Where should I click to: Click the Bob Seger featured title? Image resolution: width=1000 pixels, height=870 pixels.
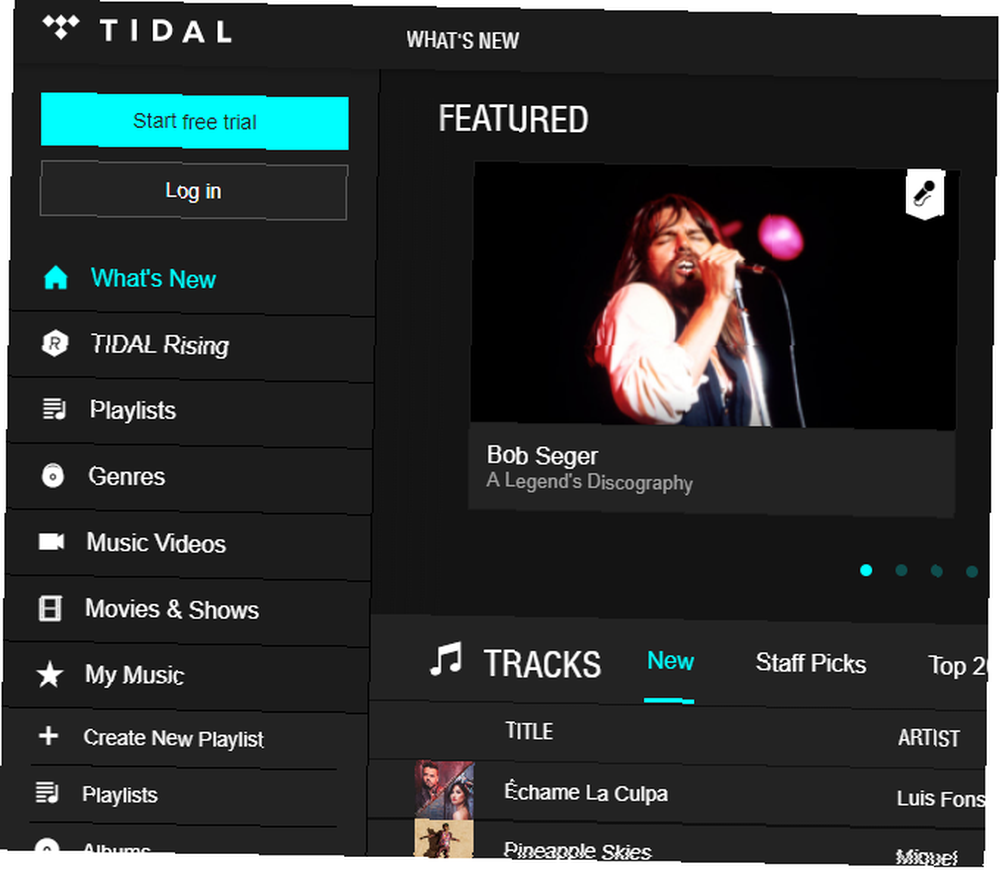542,455
